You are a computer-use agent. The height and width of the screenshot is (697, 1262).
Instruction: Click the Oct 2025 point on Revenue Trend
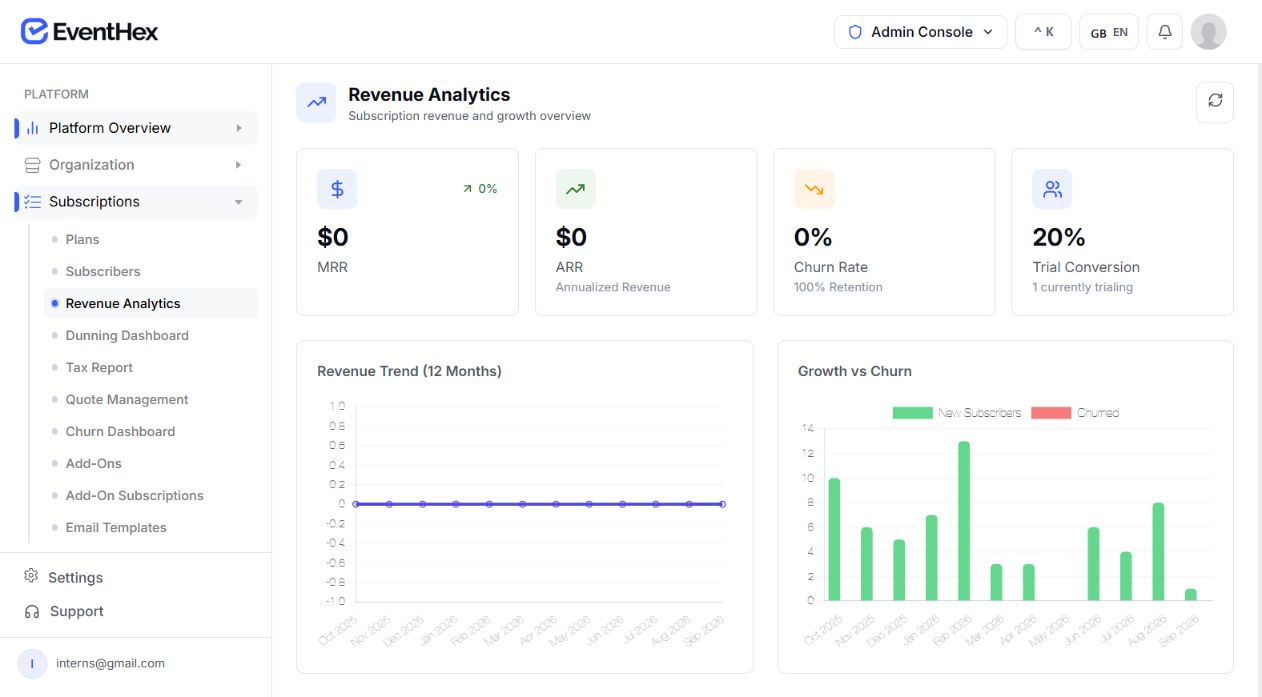(356, 504)
